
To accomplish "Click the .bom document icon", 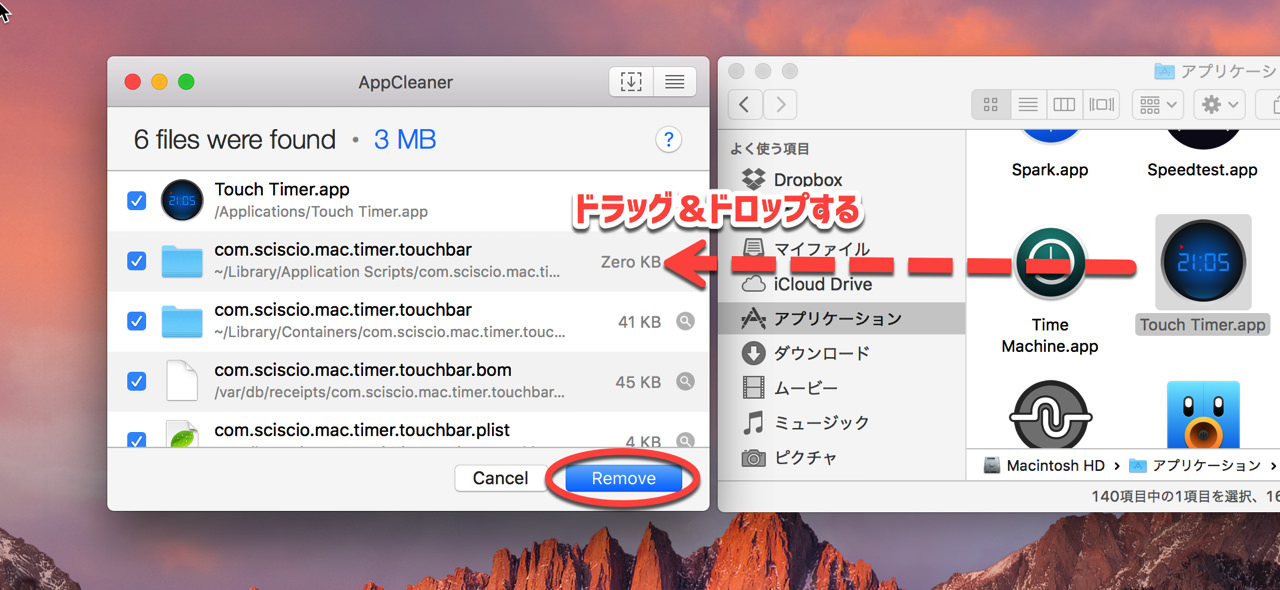I will (x=182, y=381).
